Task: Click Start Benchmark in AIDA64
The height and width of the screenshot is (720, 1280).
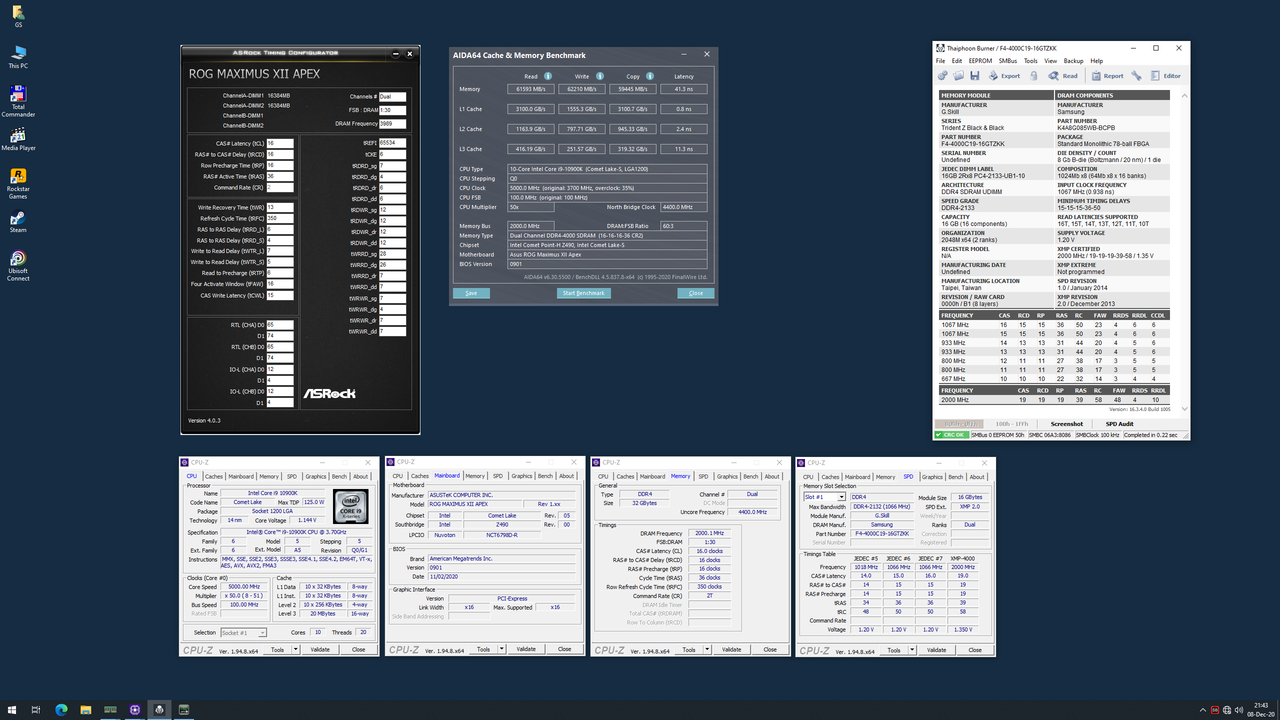Action: coord(583,293)
